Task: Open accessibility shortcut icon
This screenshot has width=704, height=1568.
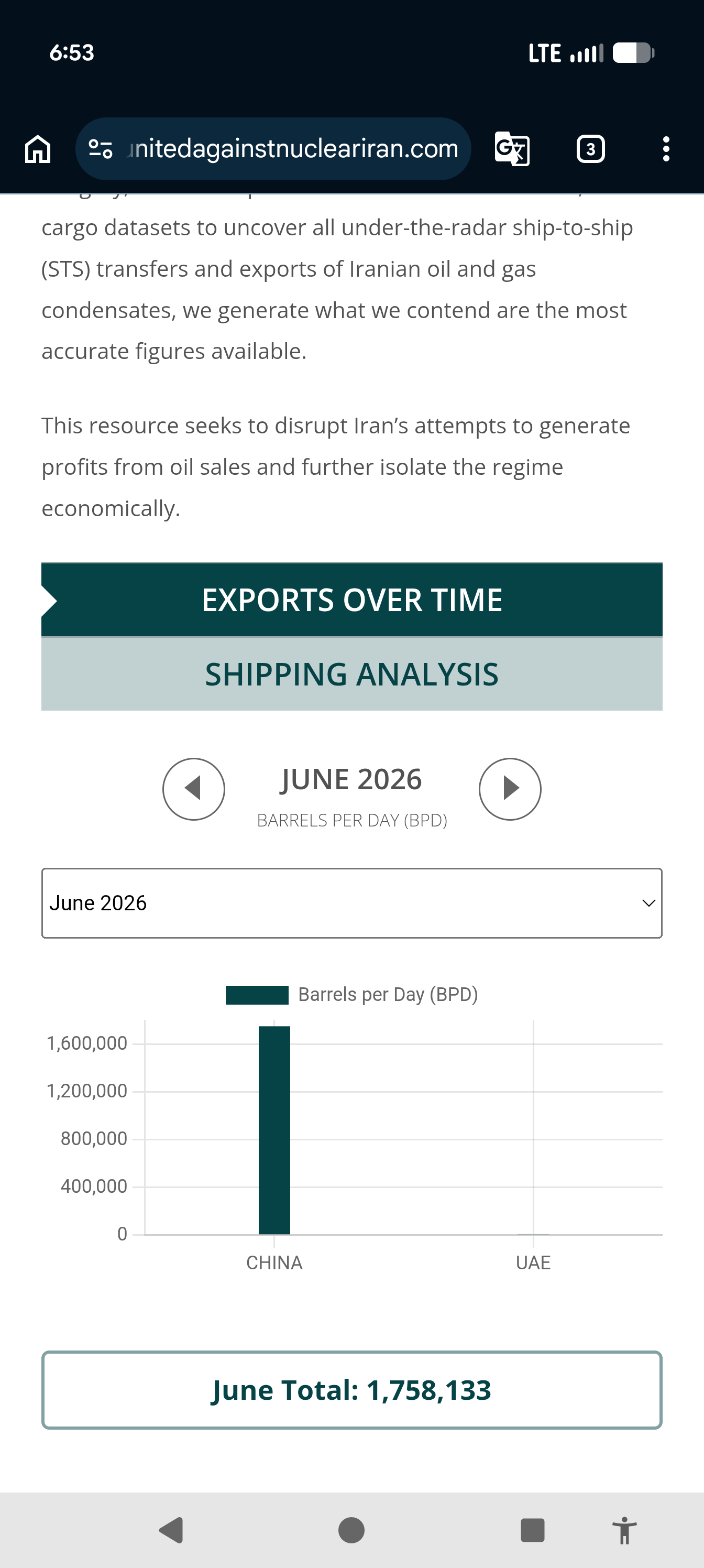Action: click(x=624, y=1530)
